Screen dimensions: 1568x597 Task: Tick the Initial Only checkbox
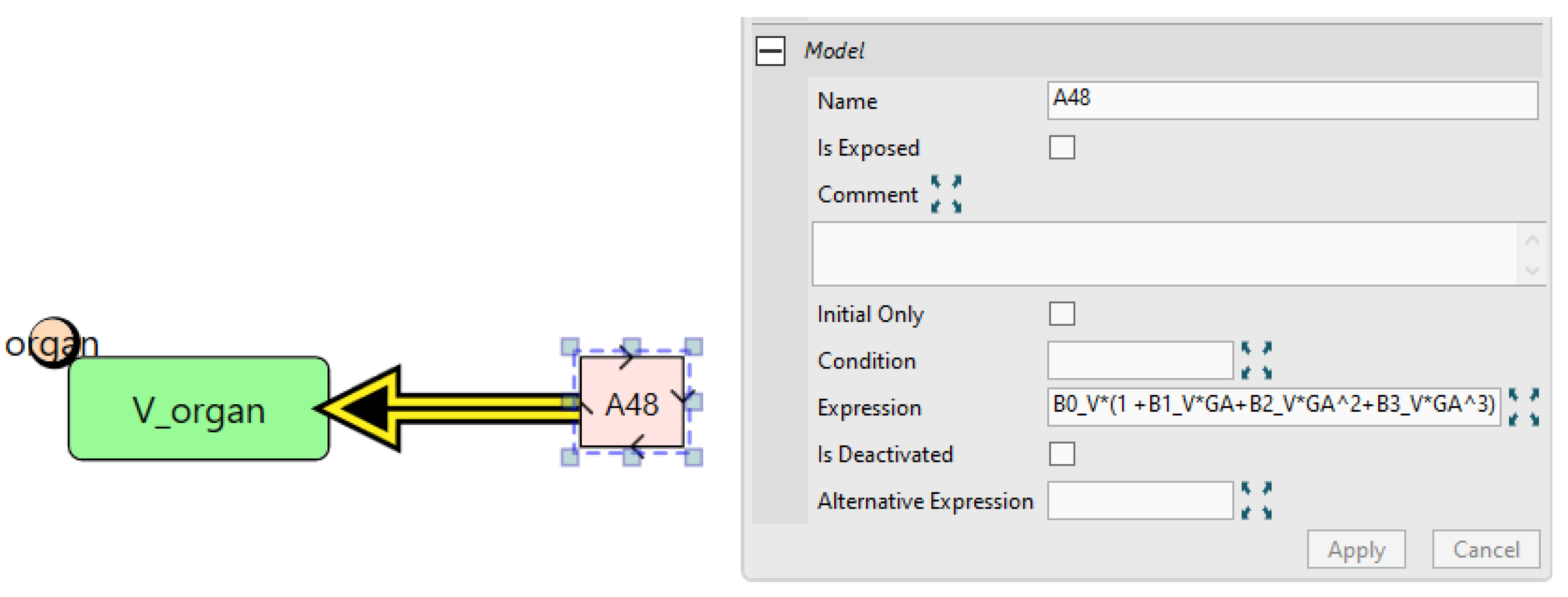point(1062,314)
